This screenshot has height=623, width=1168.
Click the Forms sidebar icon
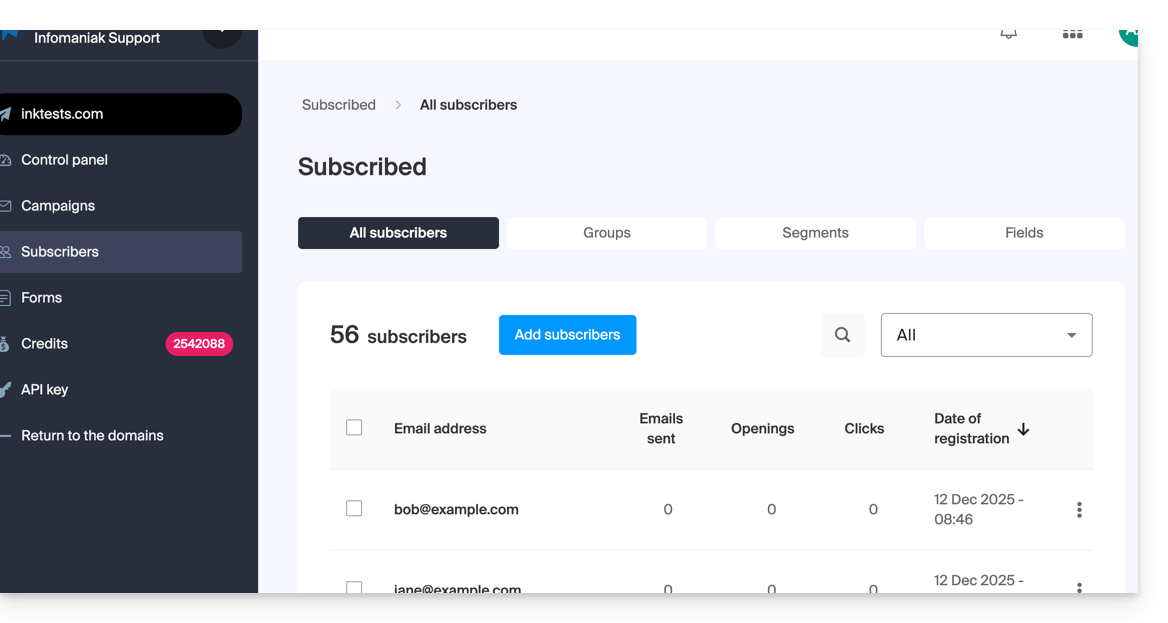(x=6, y=298)
